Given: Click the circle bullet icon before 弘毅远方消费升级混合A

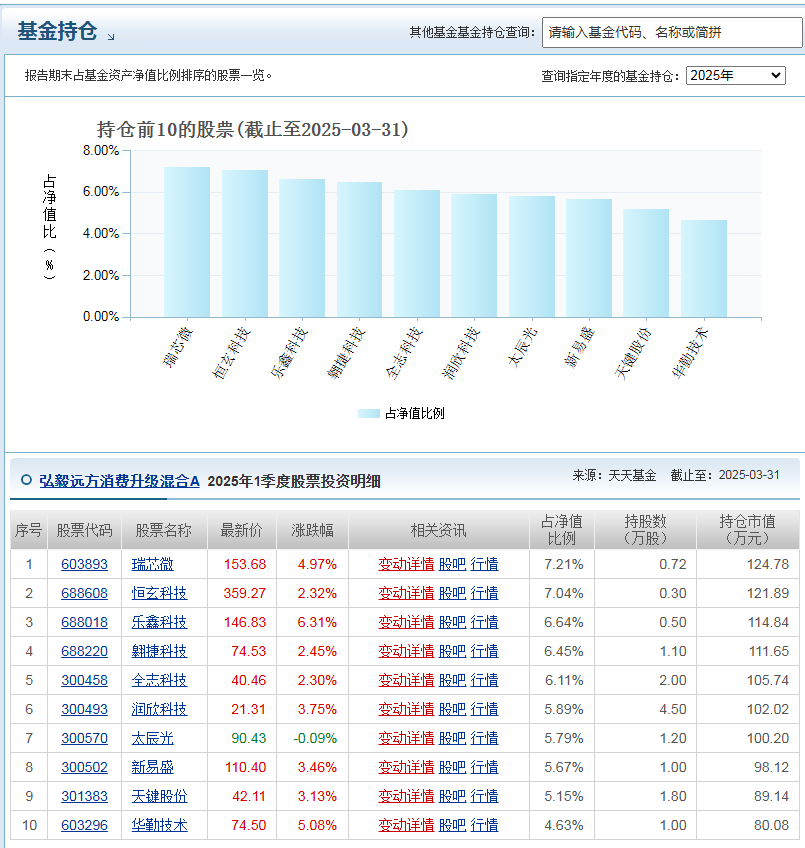Looking at the screenshot, I should pos(26,480).
